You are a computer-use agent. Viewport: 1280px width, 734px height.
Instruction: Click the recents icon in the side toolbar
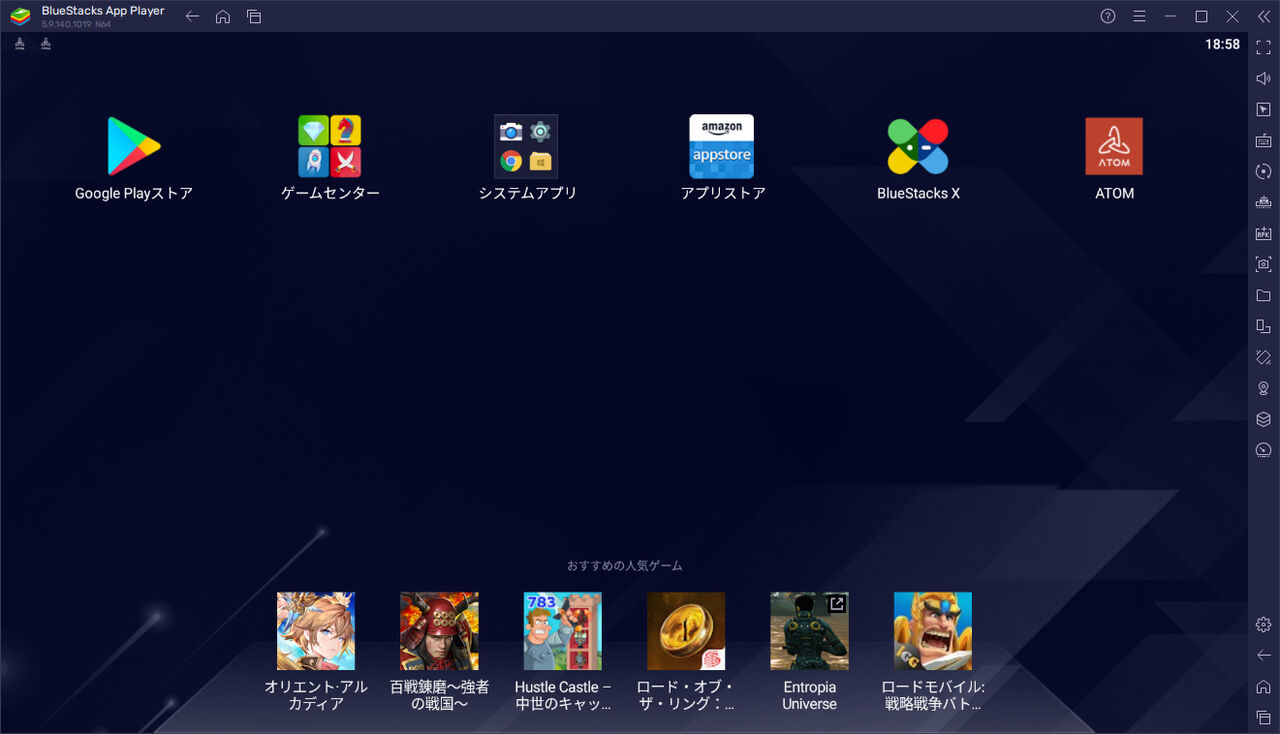tap(1264, 717)
